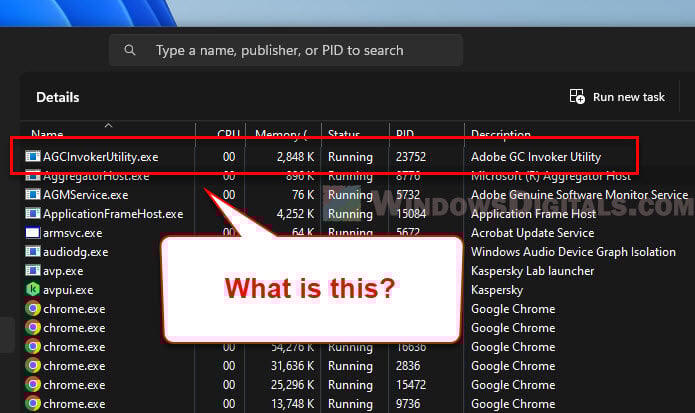Sort by the PID column header
Viewport: 695px width, 413px height.
[405, 133]
